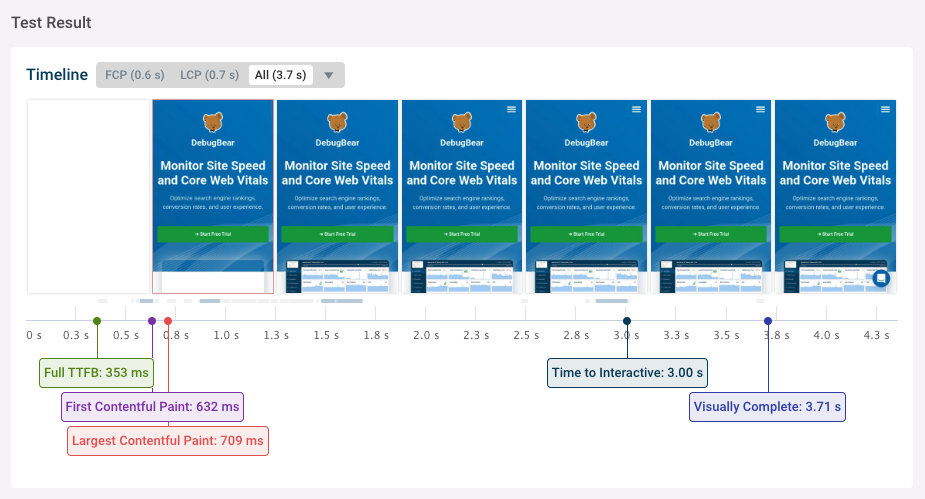Click the purple First Contentful Paint marker dot
The height and width of the screenshot is (499, 925).
(152, 321)
